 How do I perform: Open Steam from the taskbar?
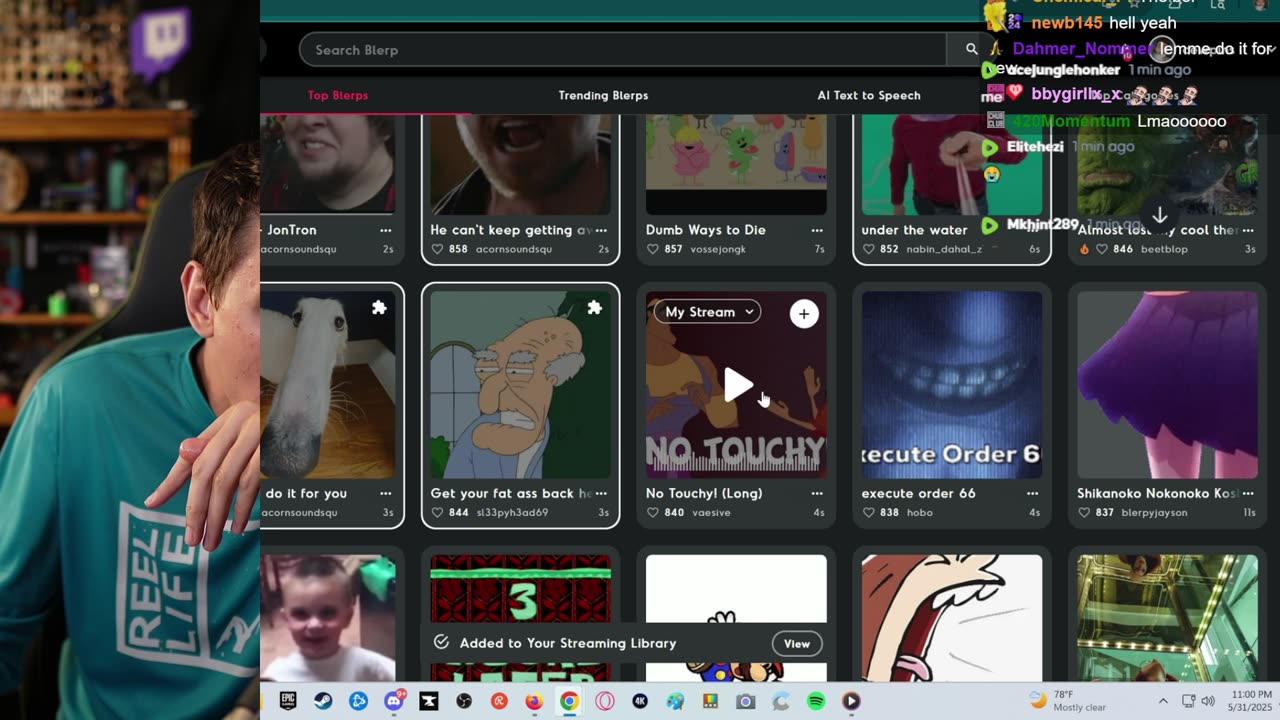(323, 701)
